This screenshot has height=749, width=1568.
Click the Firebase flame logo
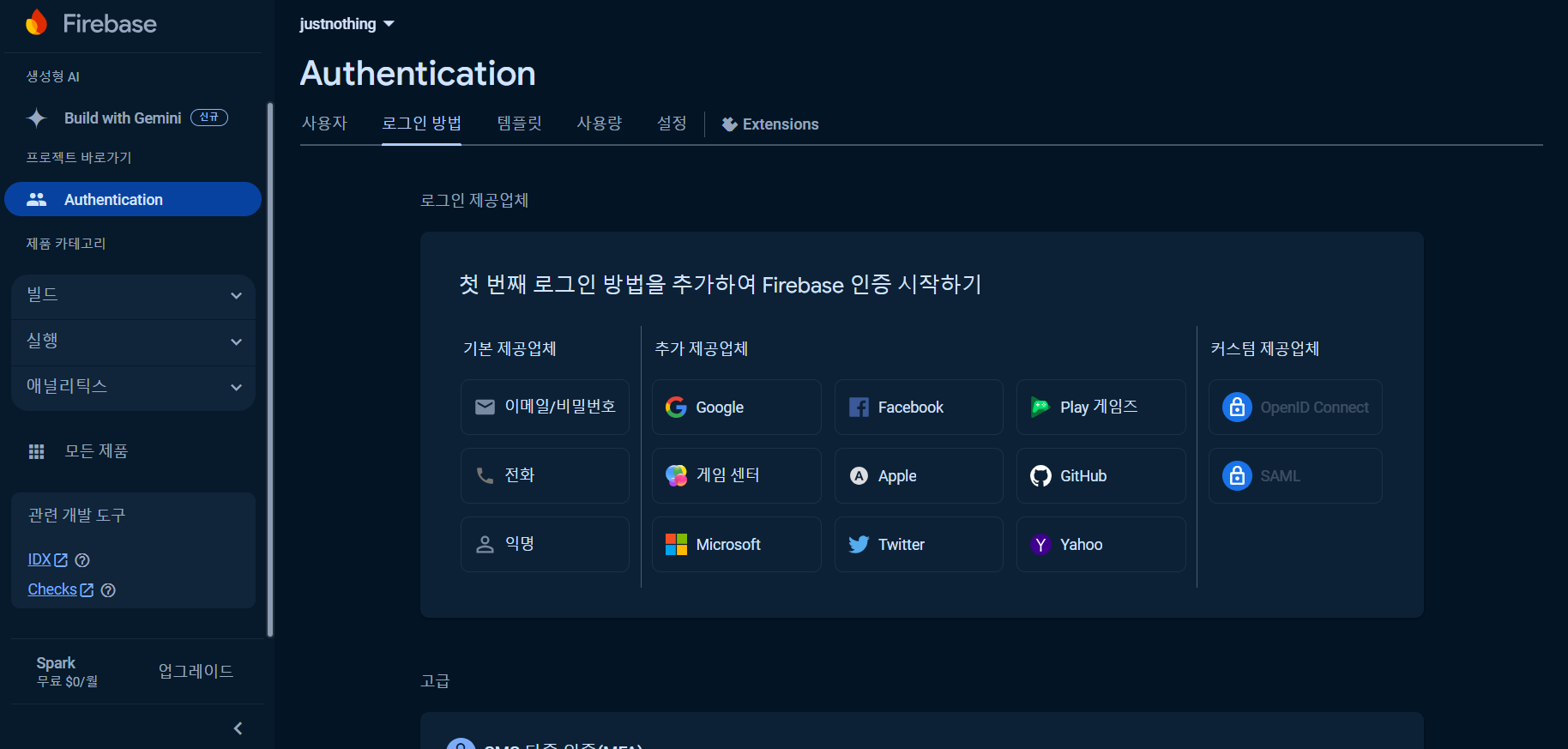tap(36, 23)
